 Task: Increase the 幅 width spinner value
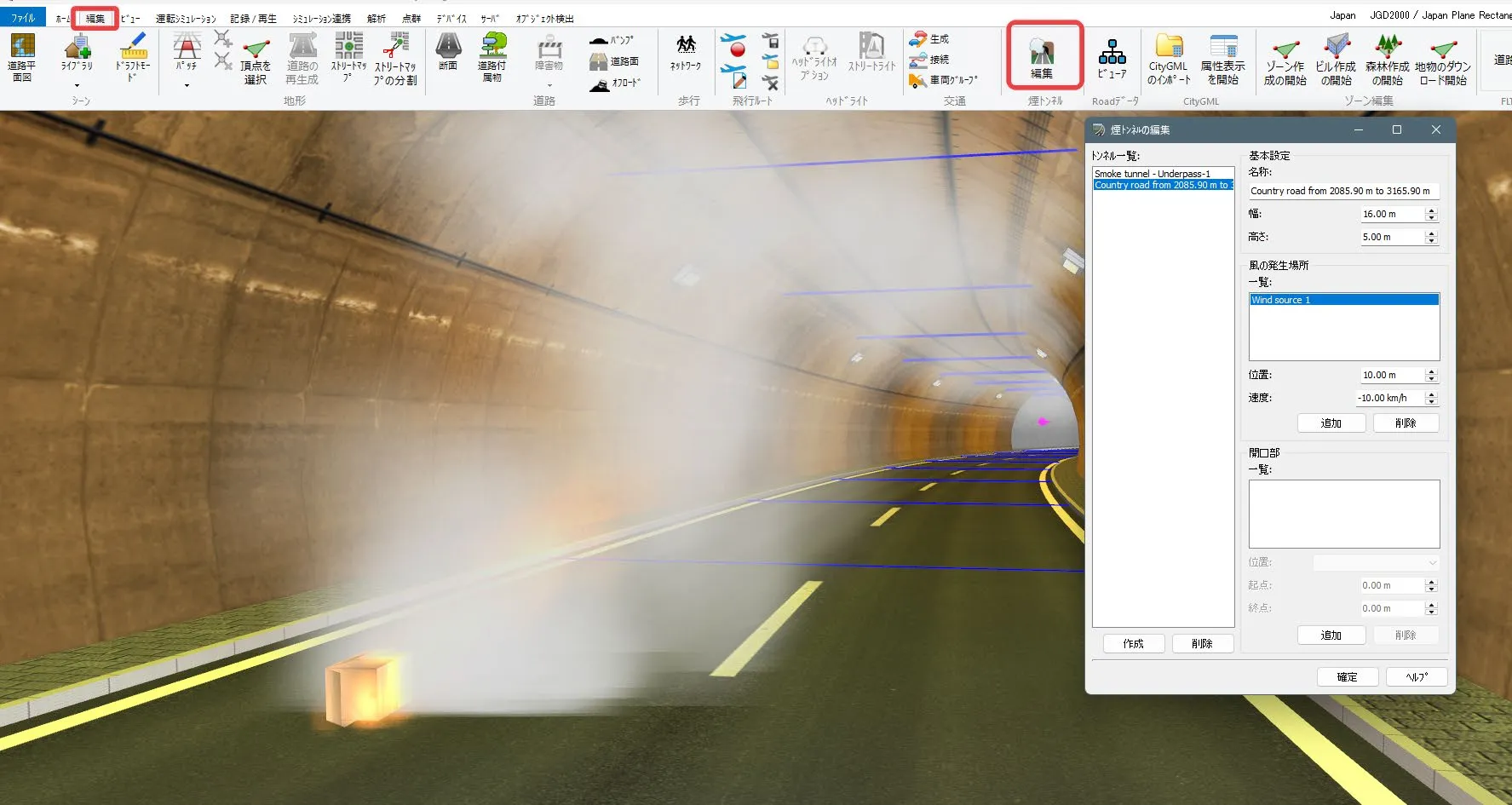point(1431,210)
